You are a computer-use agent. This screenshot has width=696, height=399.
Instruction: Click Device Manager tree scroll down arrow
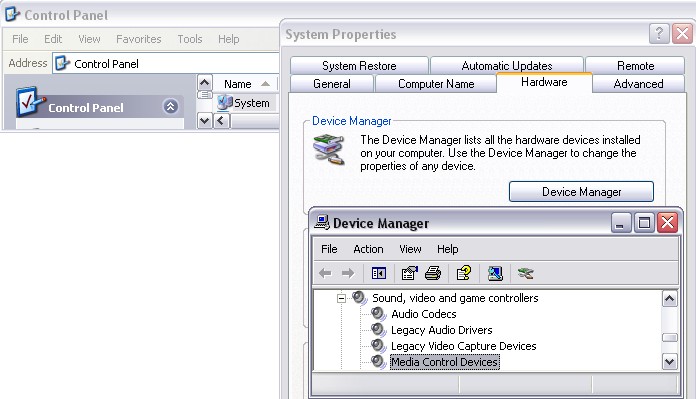(x=669, y=362)
